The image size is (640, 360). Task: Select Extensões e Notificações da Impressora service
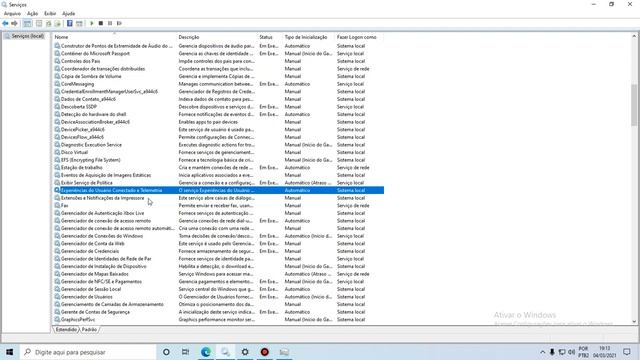point(218,198)
